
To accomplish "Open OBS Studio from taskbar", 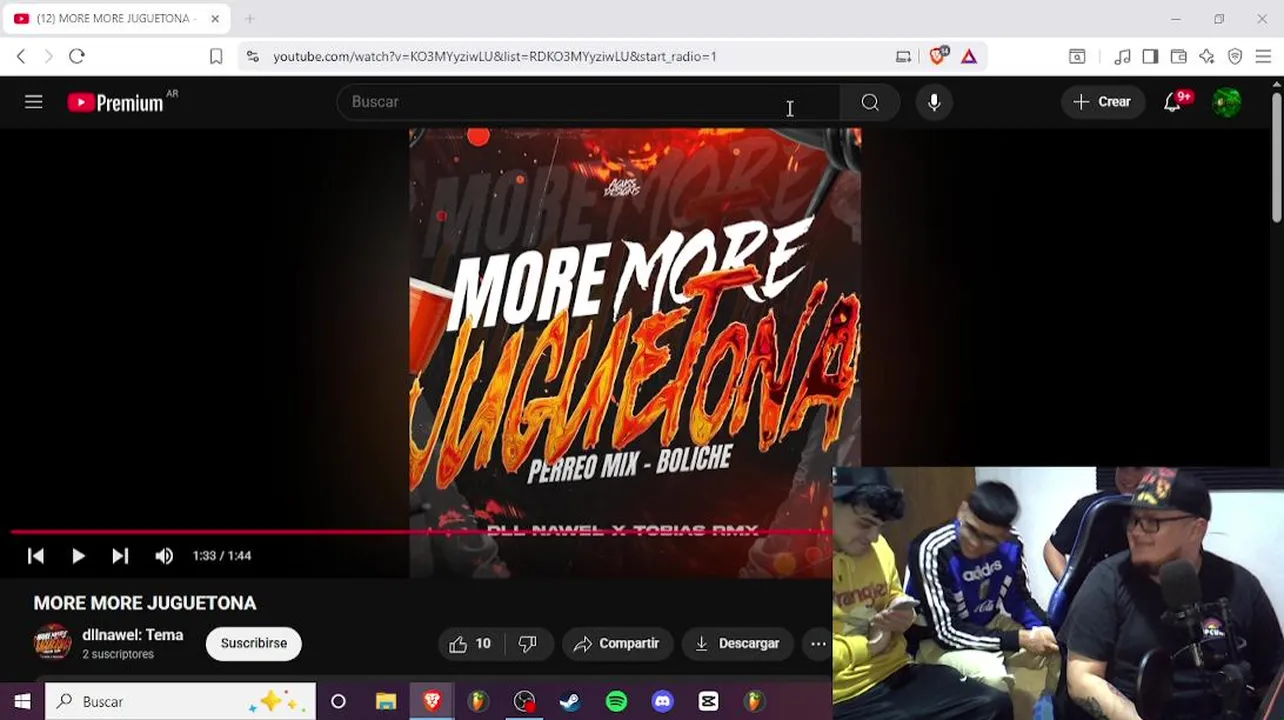I will coord(524,702).
